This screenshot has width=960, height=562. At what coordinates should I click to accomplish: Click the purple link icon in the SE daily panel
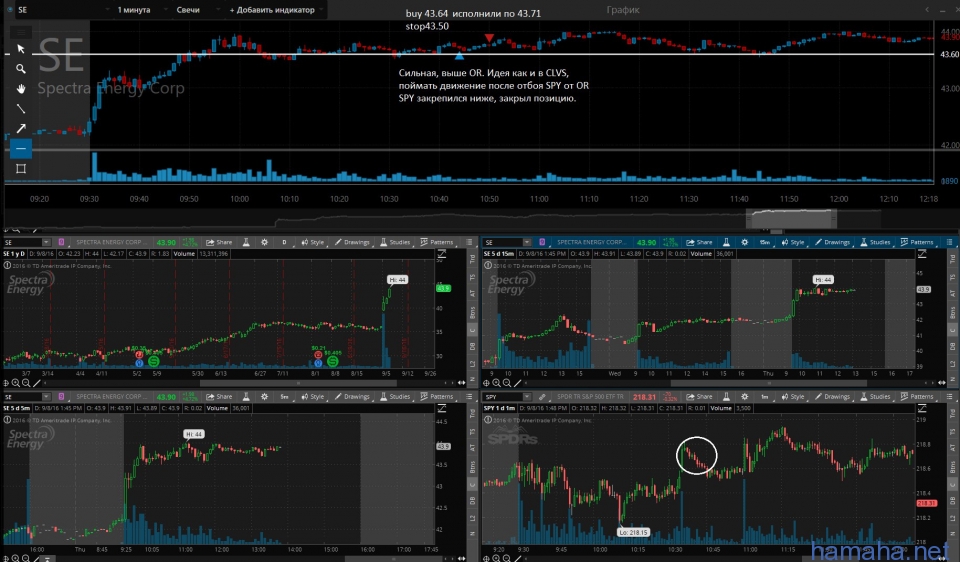[x=61, y=242]
